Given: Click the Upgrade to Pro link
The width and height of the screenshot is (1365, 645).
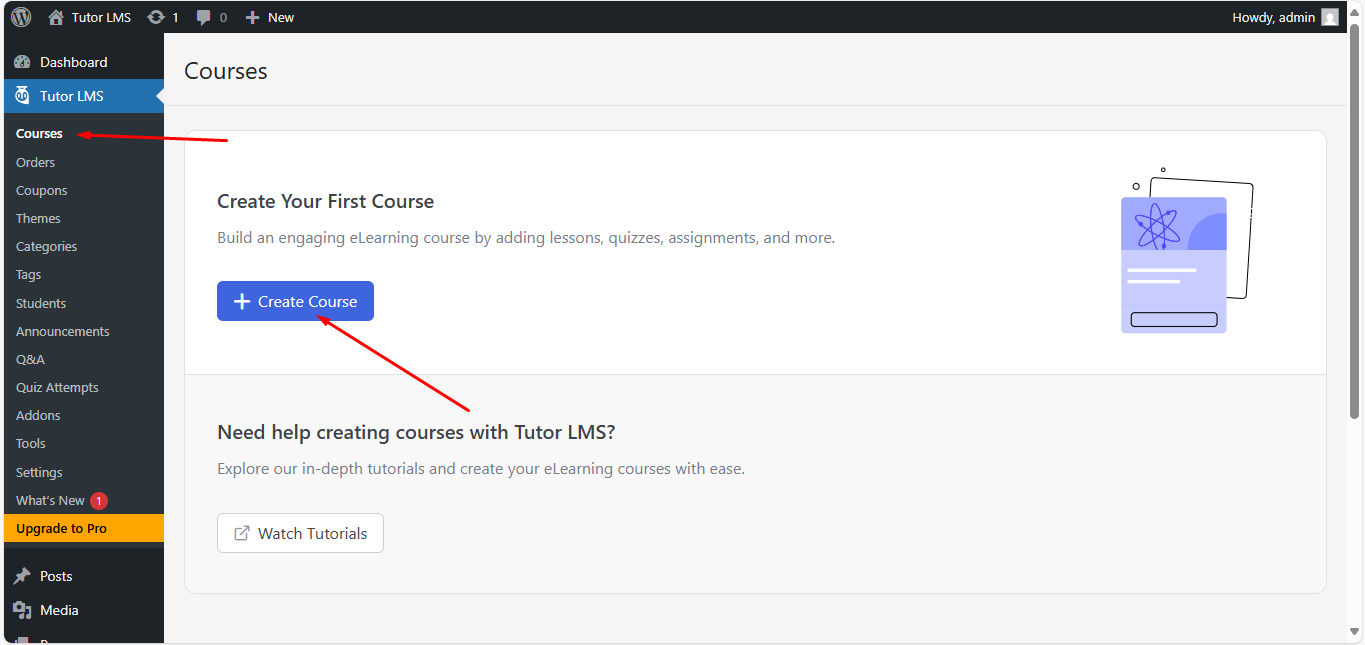Looking at the screenshot, I should [61, 528].
